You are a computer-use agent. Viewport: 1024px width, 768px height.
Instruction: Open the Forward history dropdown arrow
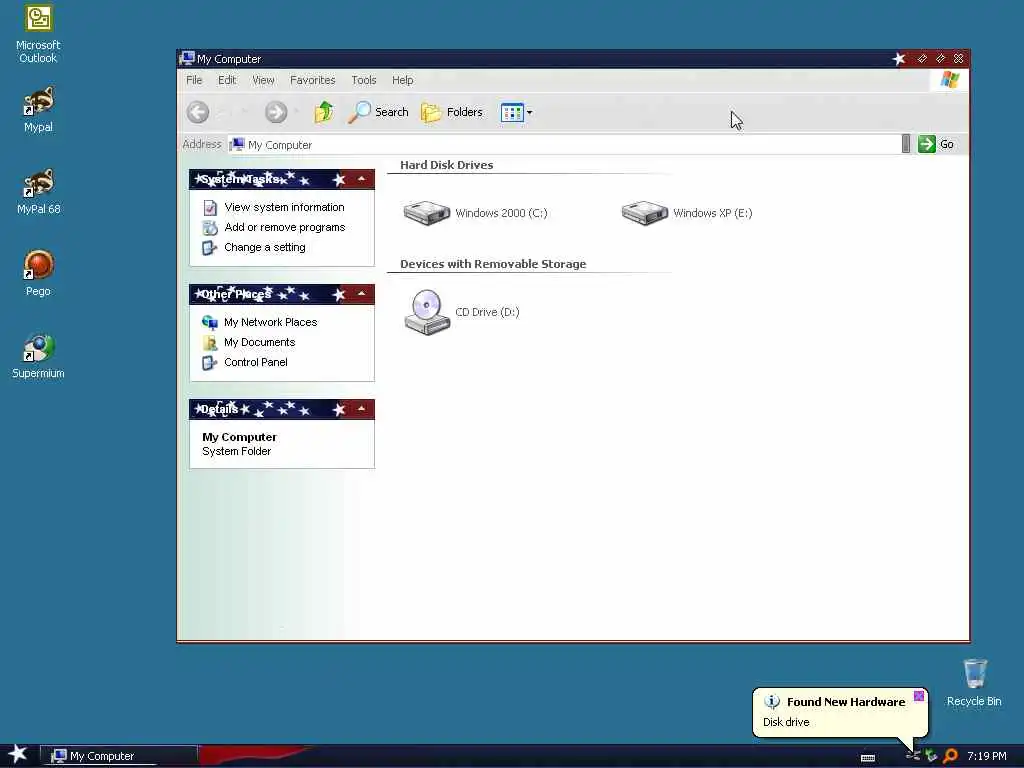pyautogui.click(x=296, y=112)
